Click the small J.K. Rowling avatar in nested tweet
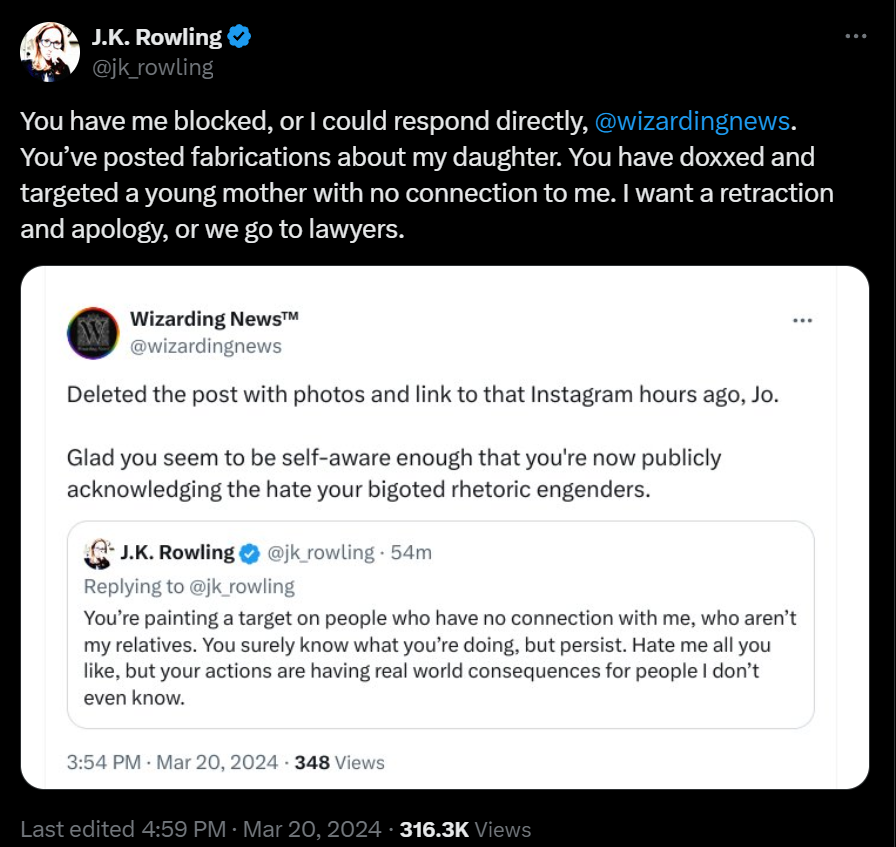Screen dimensions: 896x847 (99, 554)
